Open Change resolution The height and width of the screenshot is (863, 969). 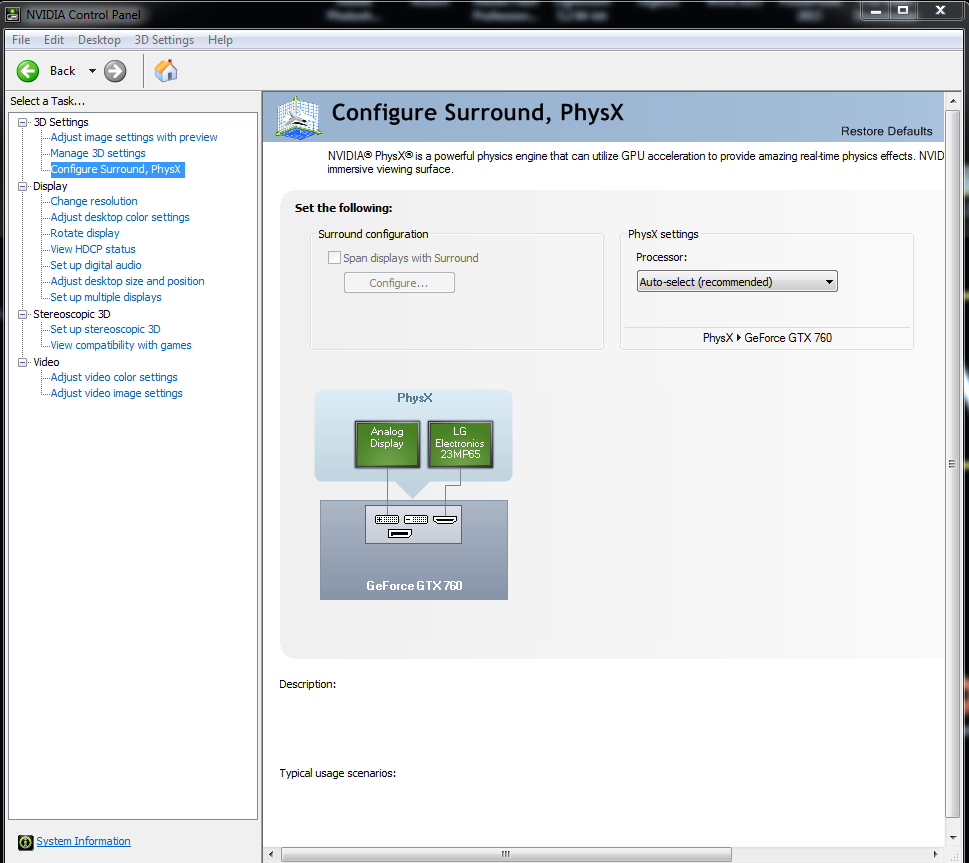pos(94,201)
